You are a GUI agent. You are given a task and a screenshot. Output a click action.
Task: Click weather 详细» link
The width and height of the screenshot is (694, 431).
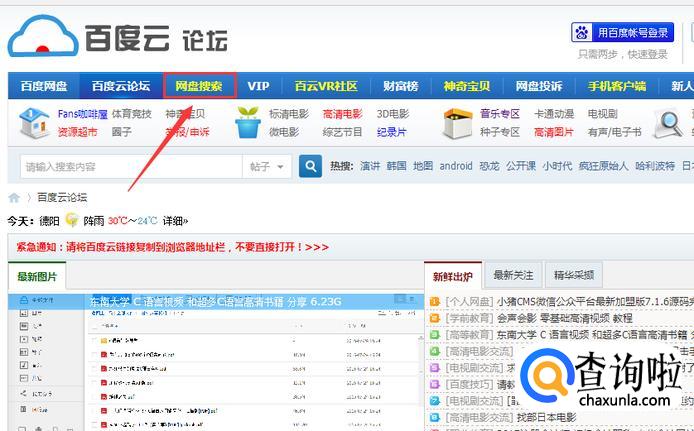pos(175,220)
